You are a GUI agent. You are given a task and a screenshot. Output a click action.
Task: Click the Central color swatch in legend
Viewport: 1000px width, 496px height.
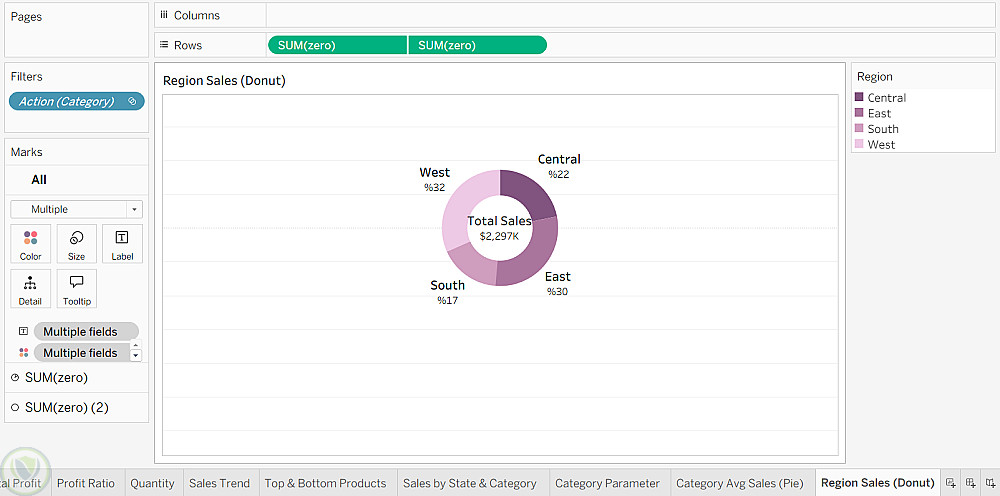(x=859, y=98)
